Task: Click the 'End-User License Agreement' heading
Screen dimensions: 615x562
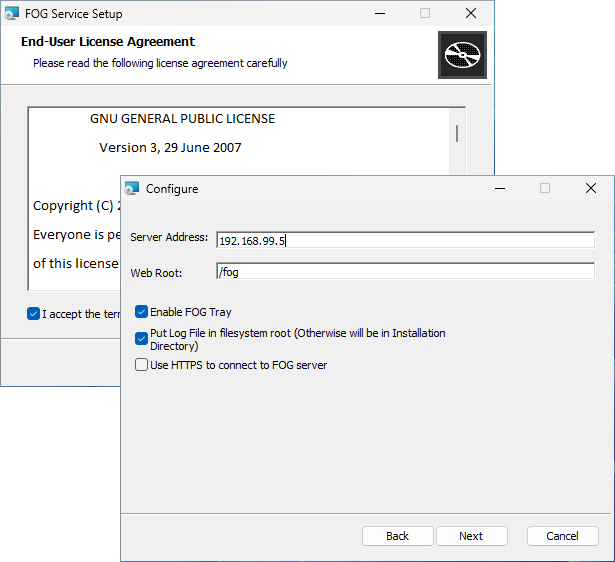Action: tap(108, 42)
